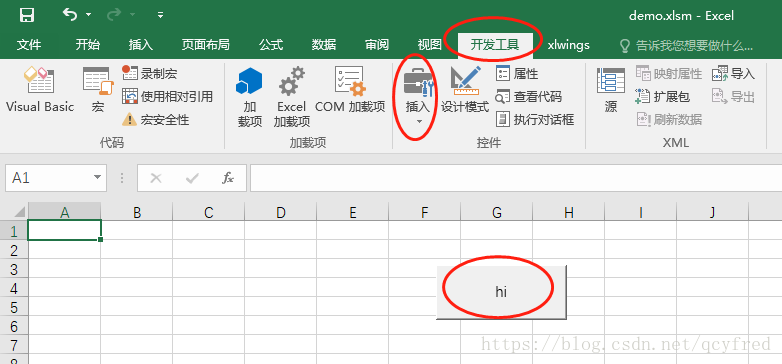Switch to the 插入 ribbon tab

141,45
